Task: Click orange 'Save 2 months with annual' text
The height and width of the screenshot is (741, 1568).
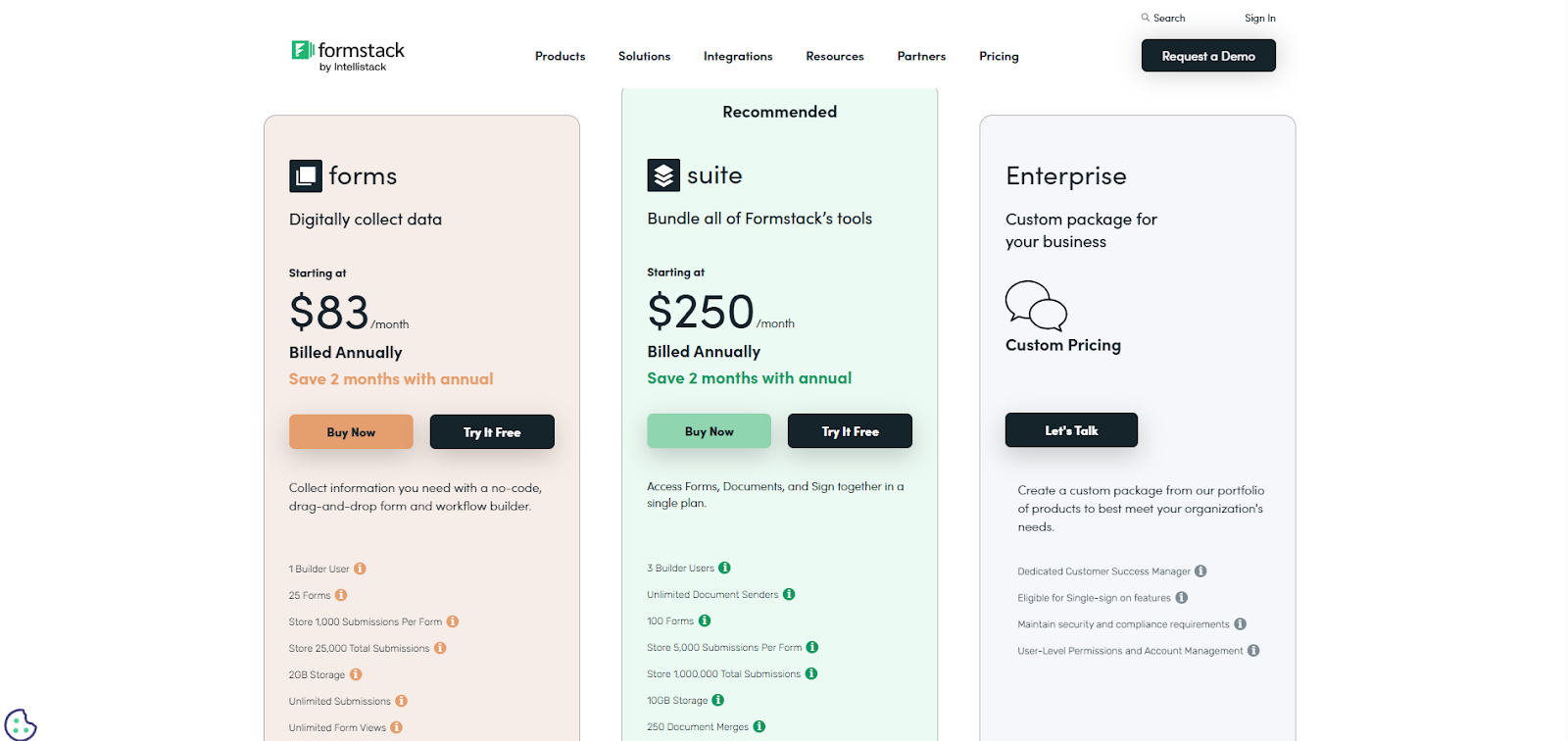Action: (x=391, y=379)
